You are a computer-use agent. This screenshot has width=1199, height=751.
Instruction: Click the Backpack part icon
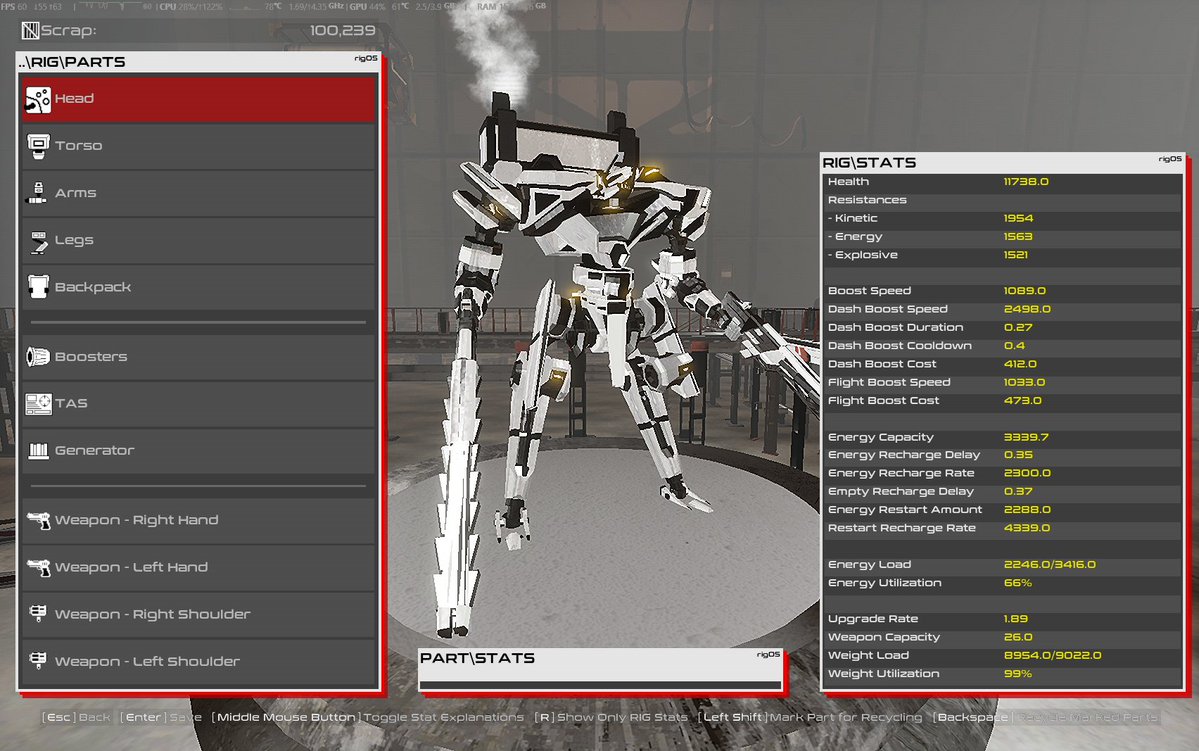38,287
